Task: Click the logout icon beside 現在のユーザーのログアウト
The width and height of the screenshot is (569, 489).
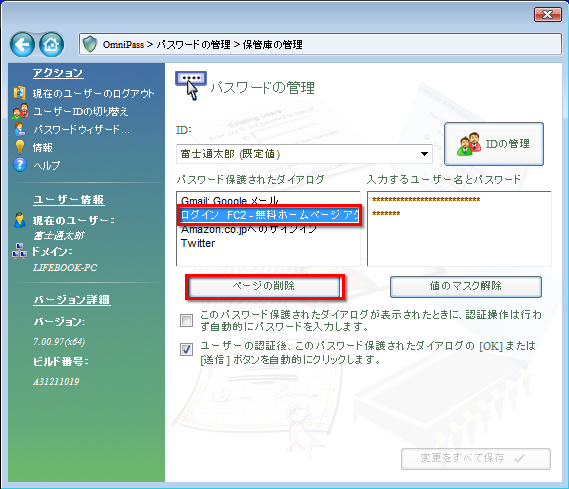Action: (20, 93)
